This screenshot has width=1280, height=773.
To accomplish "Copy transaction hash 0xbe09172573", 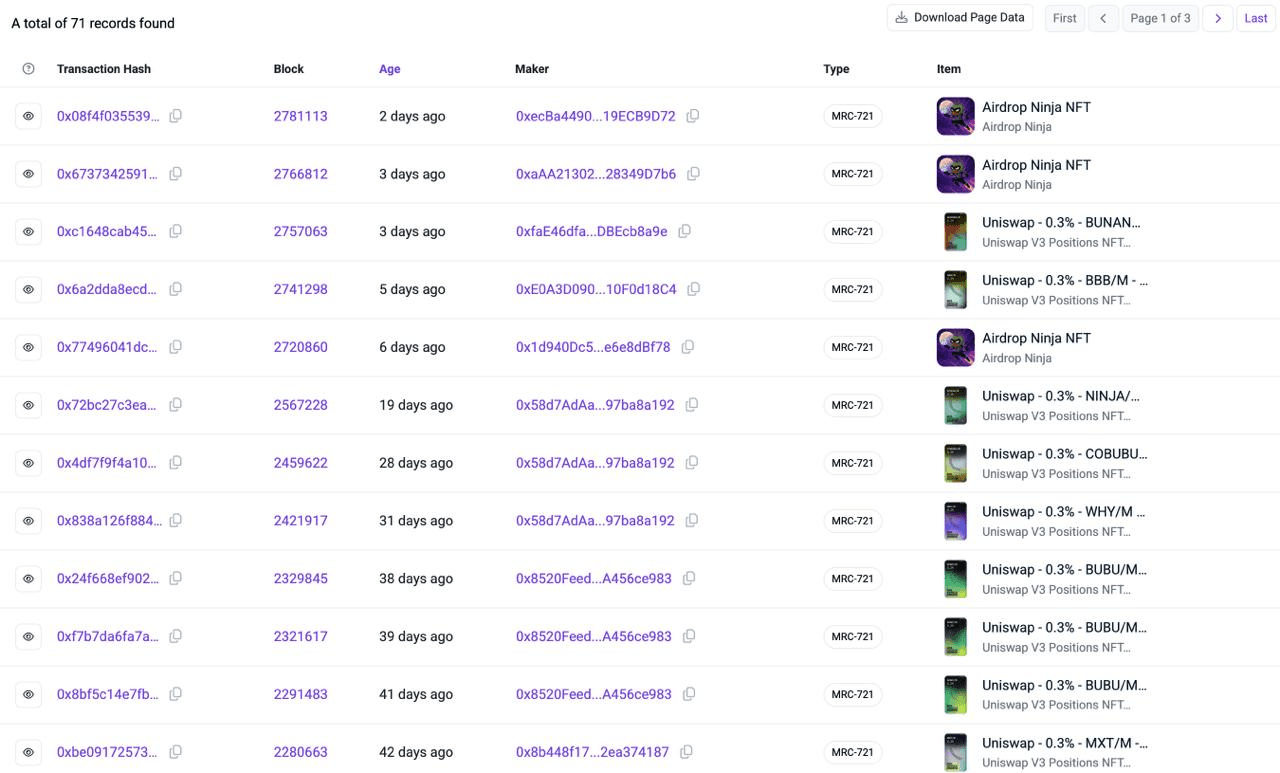I will click(176, 752).
